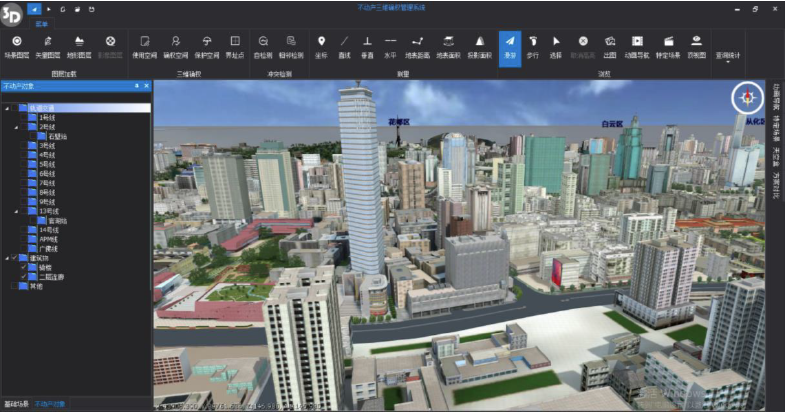Image resolution: width=785 pixels, height=412 pixels.
Task: Choose the 投影面积 projected area tool
Action: tap(480, 42)
